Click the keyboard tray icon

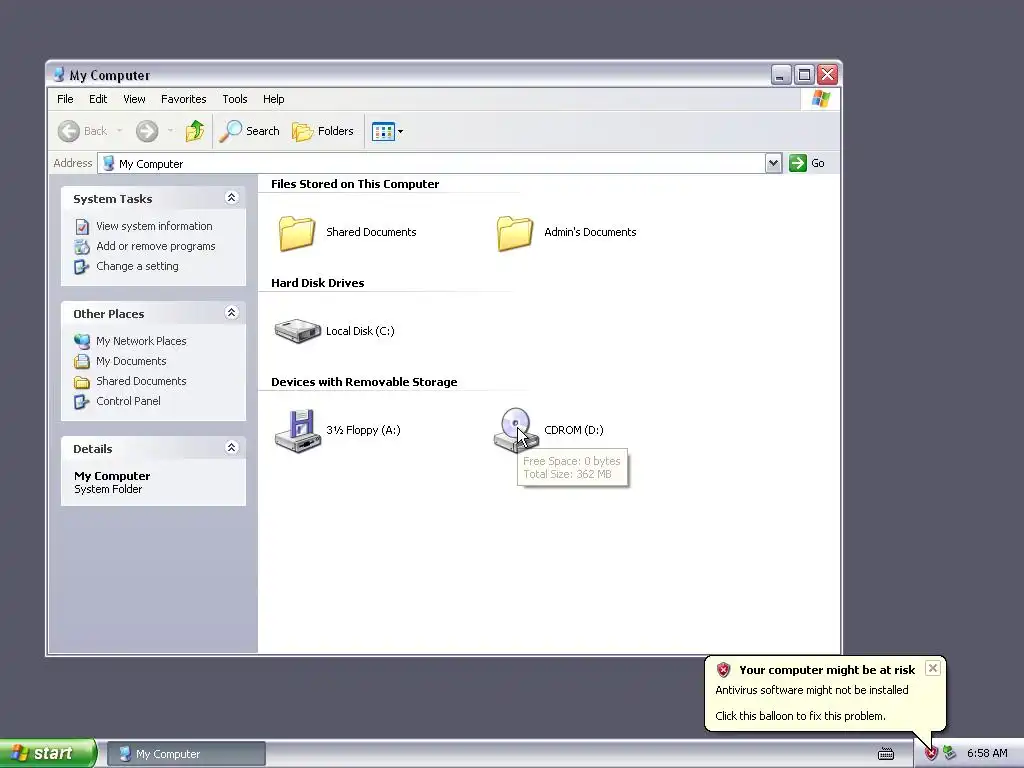pyautogui.click(x=886, y=754)
